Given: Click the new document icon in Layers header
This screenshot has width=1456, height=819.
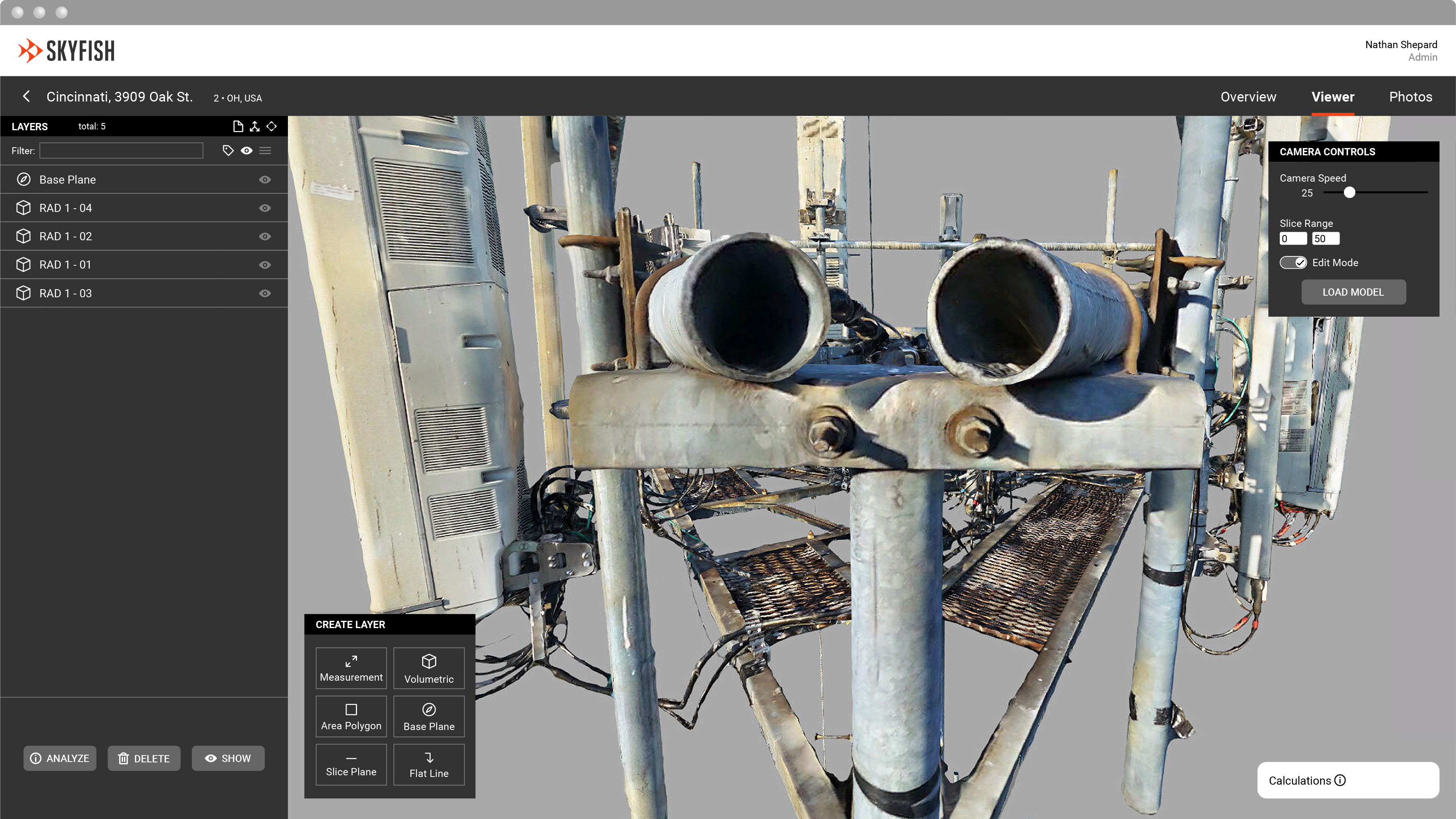Looking at the screenshot, I should pyautogui.click(x=238, y=126).
